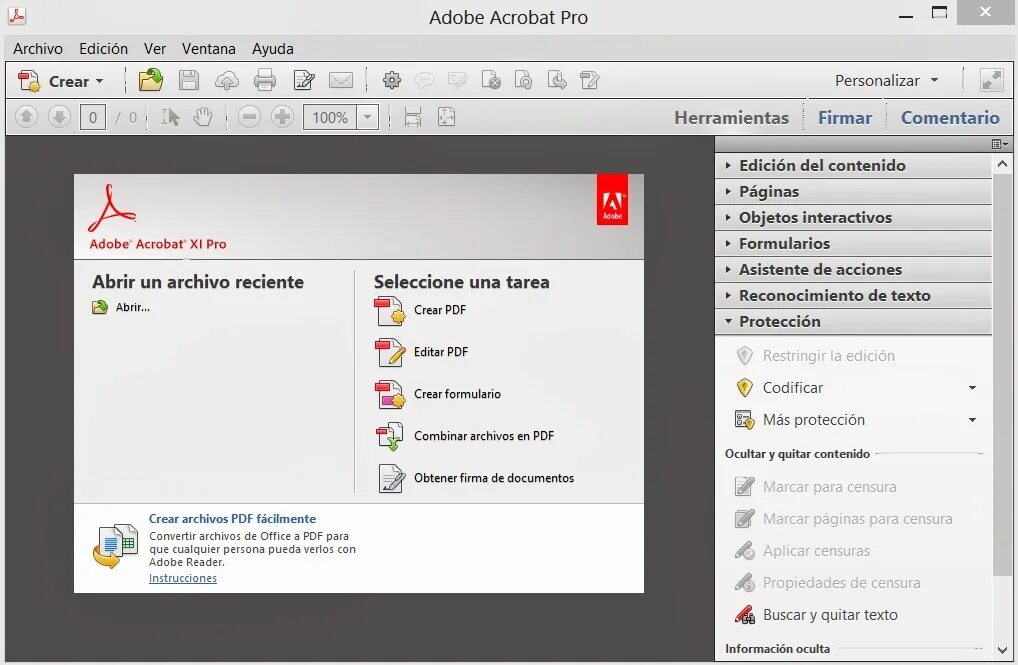Image resolution: width=1018 pixels, height=665 pixels.
Task: Click the 100% zoom value field
Action: (x=330, y=118)
